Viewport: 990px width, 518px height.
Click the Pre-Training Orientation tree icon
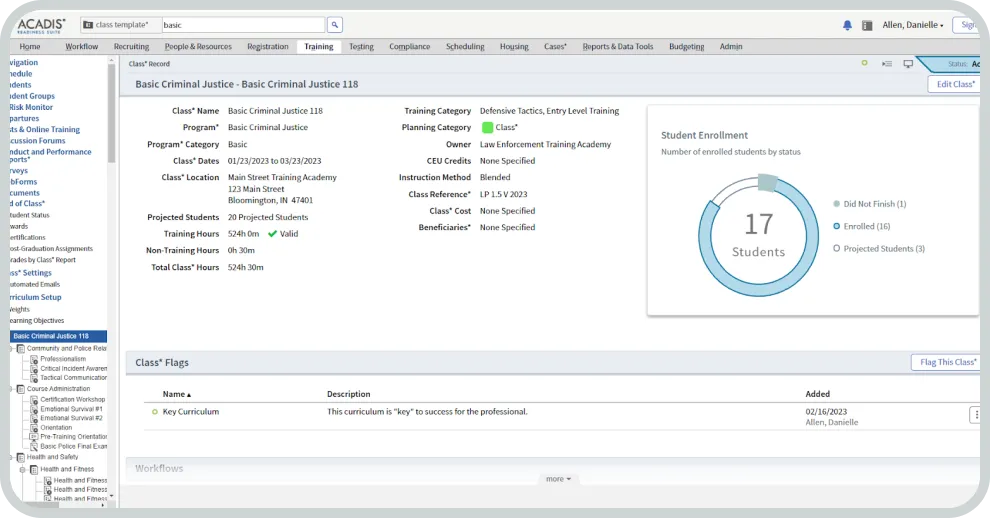(x=34, y=437)
